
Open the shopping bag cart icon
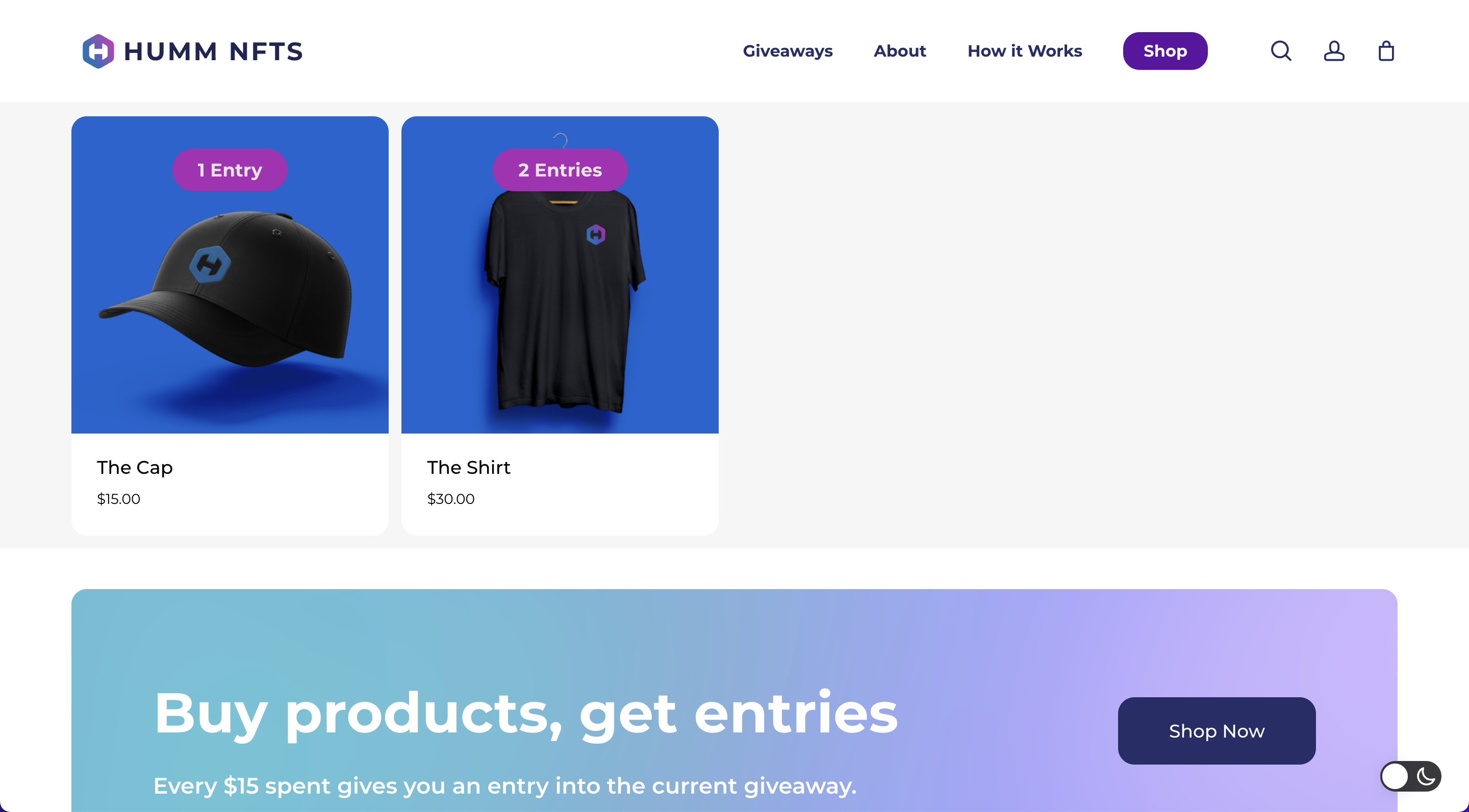click(1386, 51)
